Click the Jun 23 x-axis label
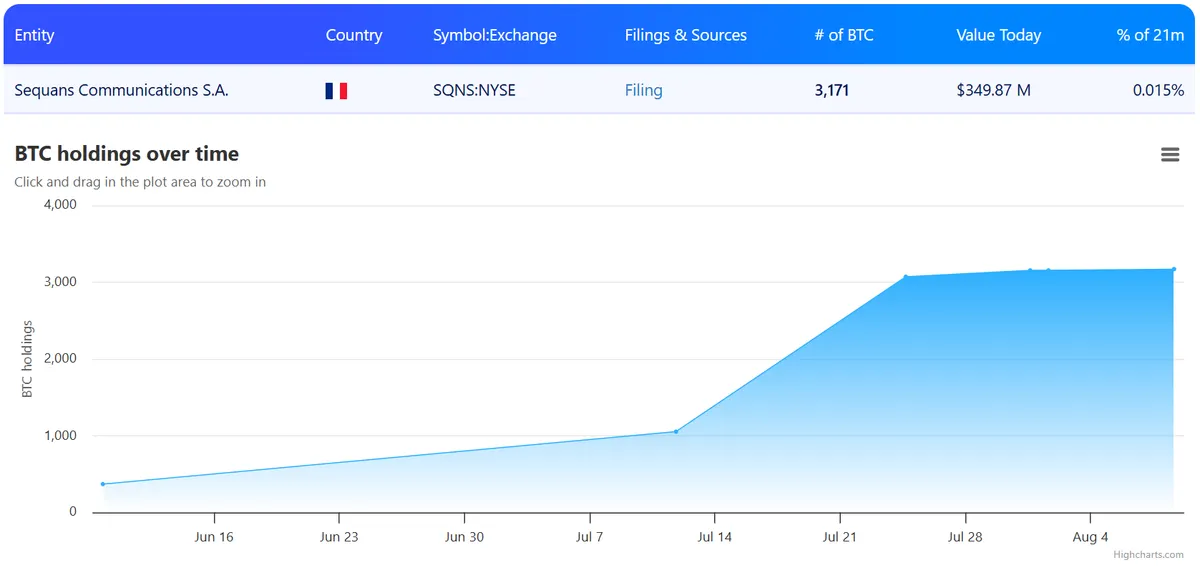Image resolution: width=1200 pixels, height=567 pixels. tap(339, 537)
